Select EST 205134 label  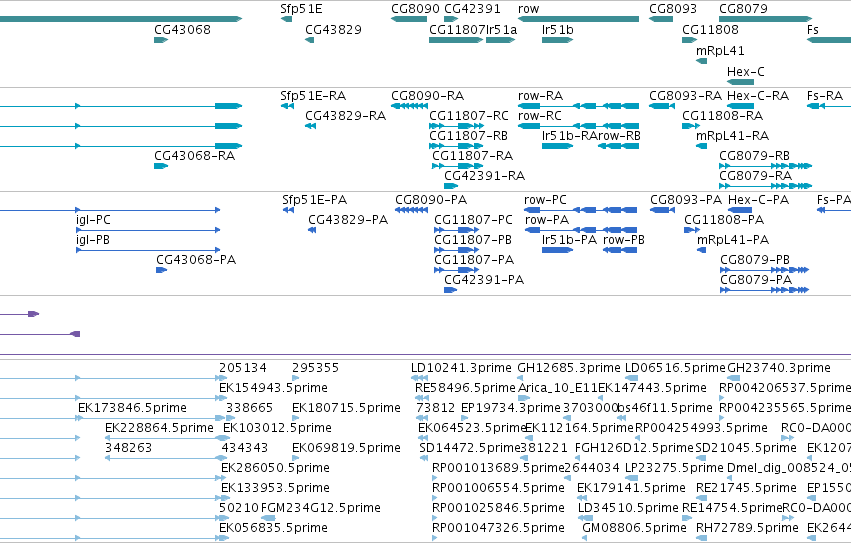[x=243, y=368]
